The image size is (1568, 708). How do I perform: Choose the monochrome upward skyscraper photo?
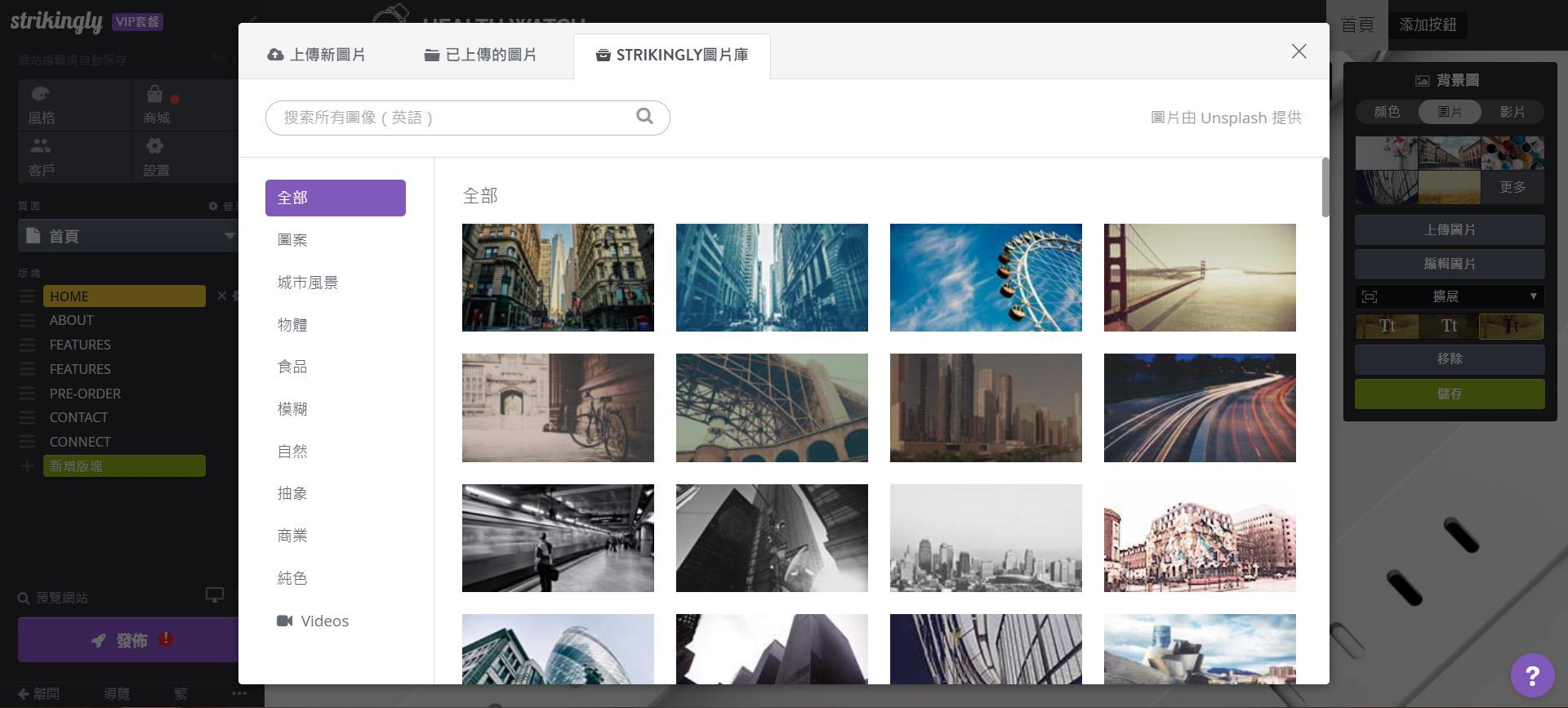pyautogui.click(x=772, y=538)
